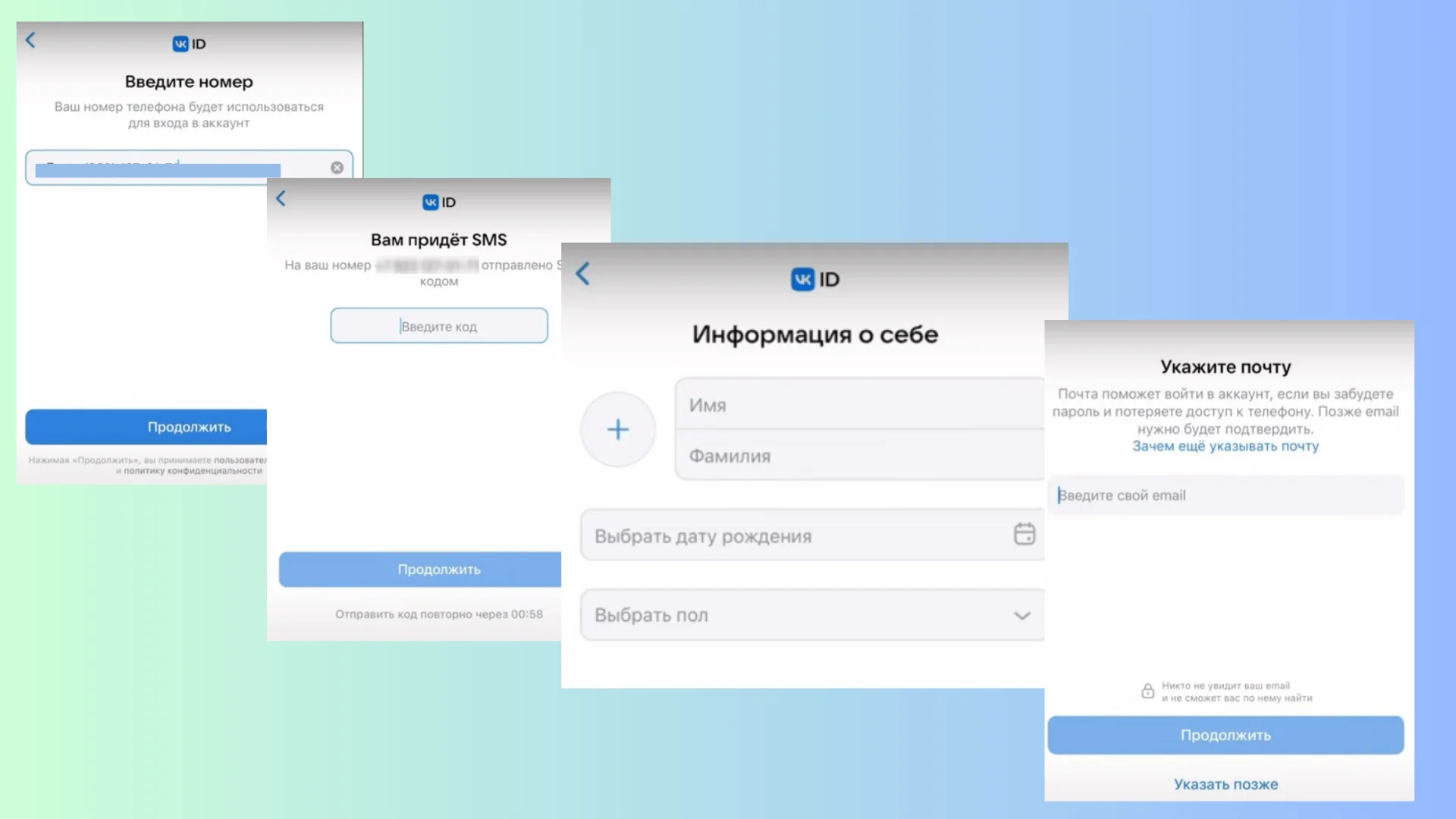Expand 'Выбрать пол' dropdown chevron
The width and height of the screenshot is (1456, 819).
point(1021,616)
